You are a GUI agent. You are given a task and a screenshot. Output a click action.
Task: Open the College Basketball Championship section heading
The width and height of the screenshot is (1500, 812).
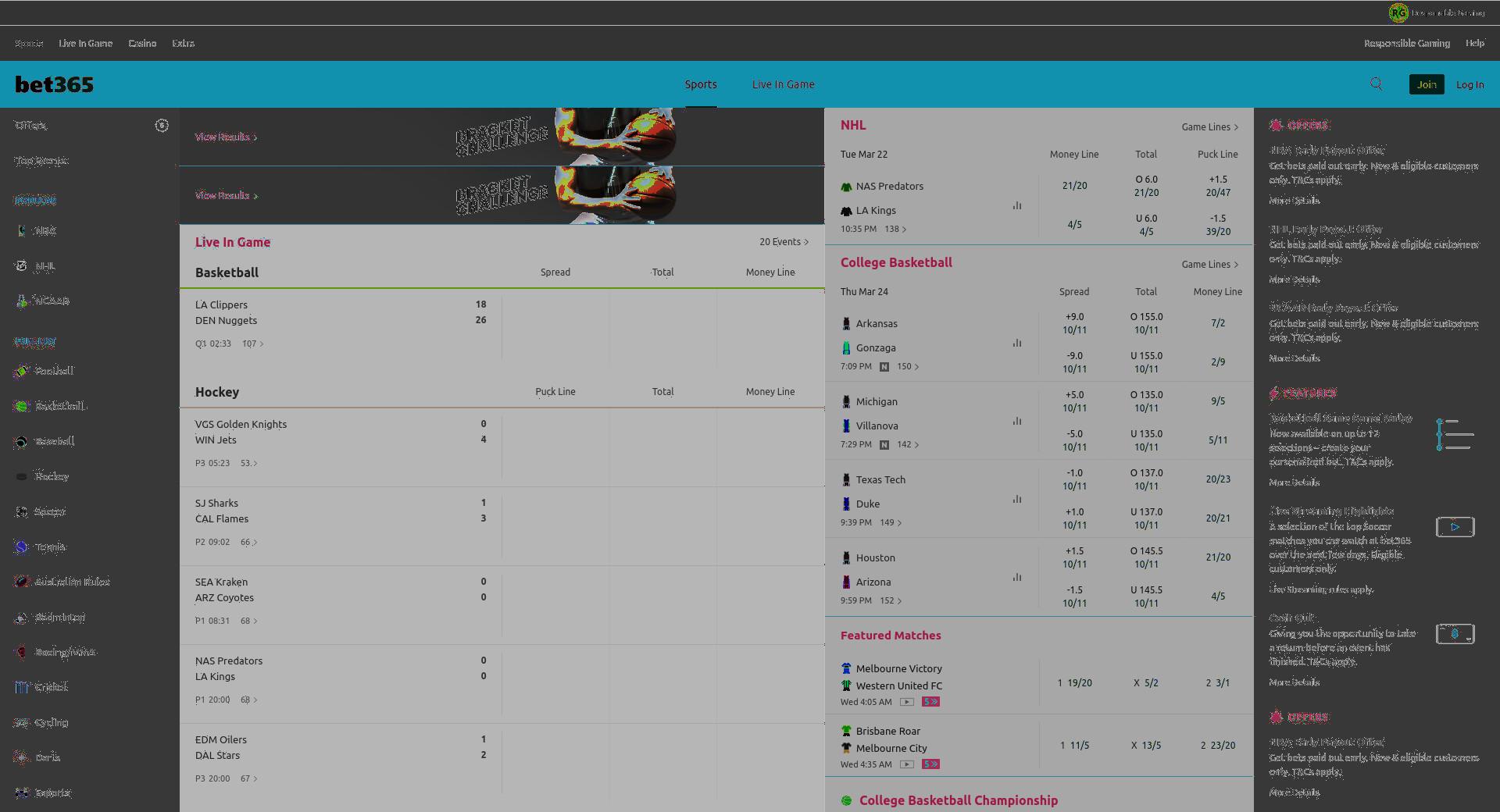(x=959, y=800)
